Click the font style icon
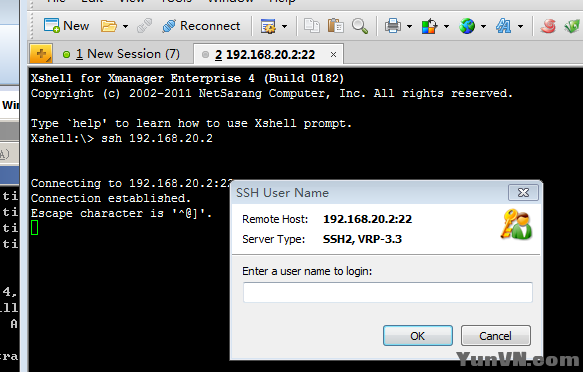Viewport: 583px width, 372px height. [x=503, y=26]
